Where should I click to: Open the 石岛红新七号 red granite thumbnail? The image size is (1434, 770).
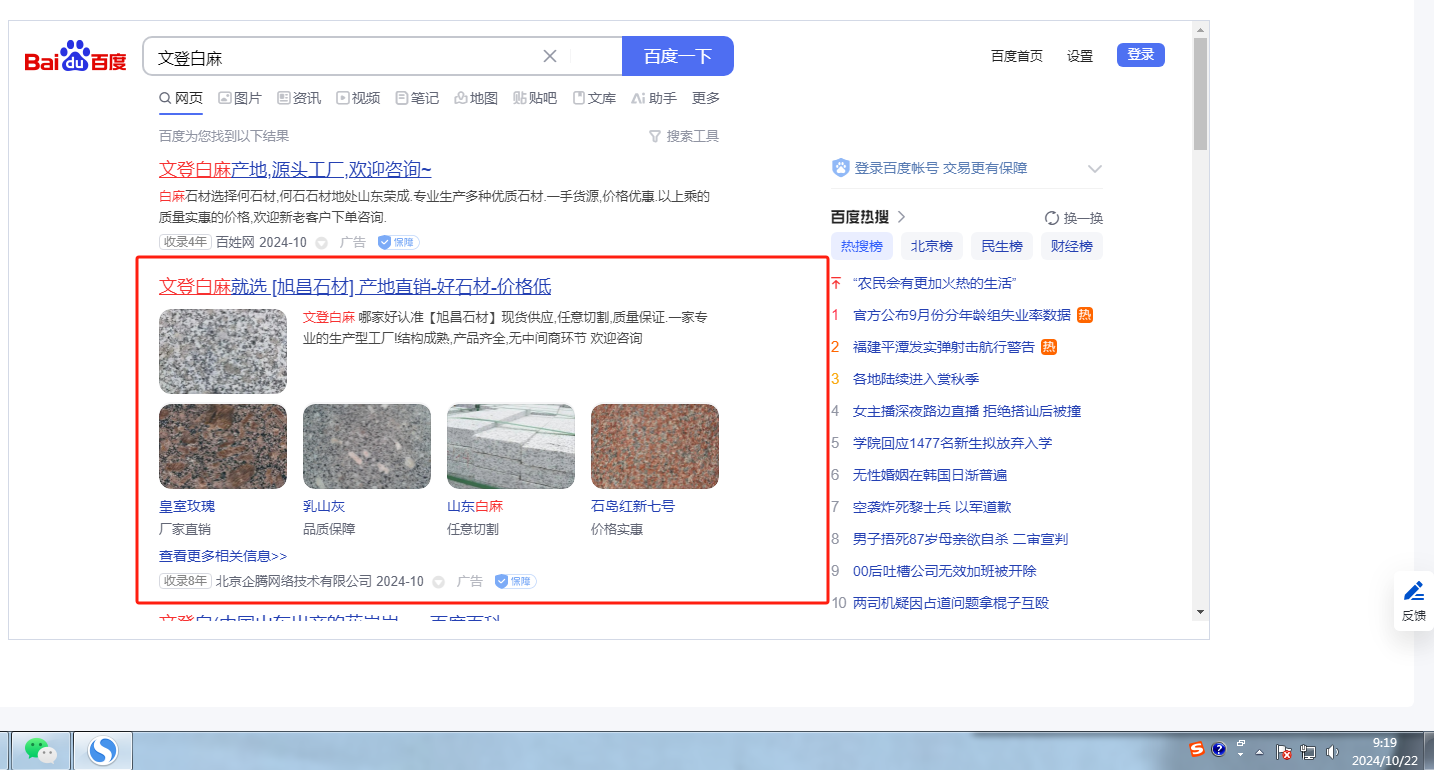(x=655, y=446)
